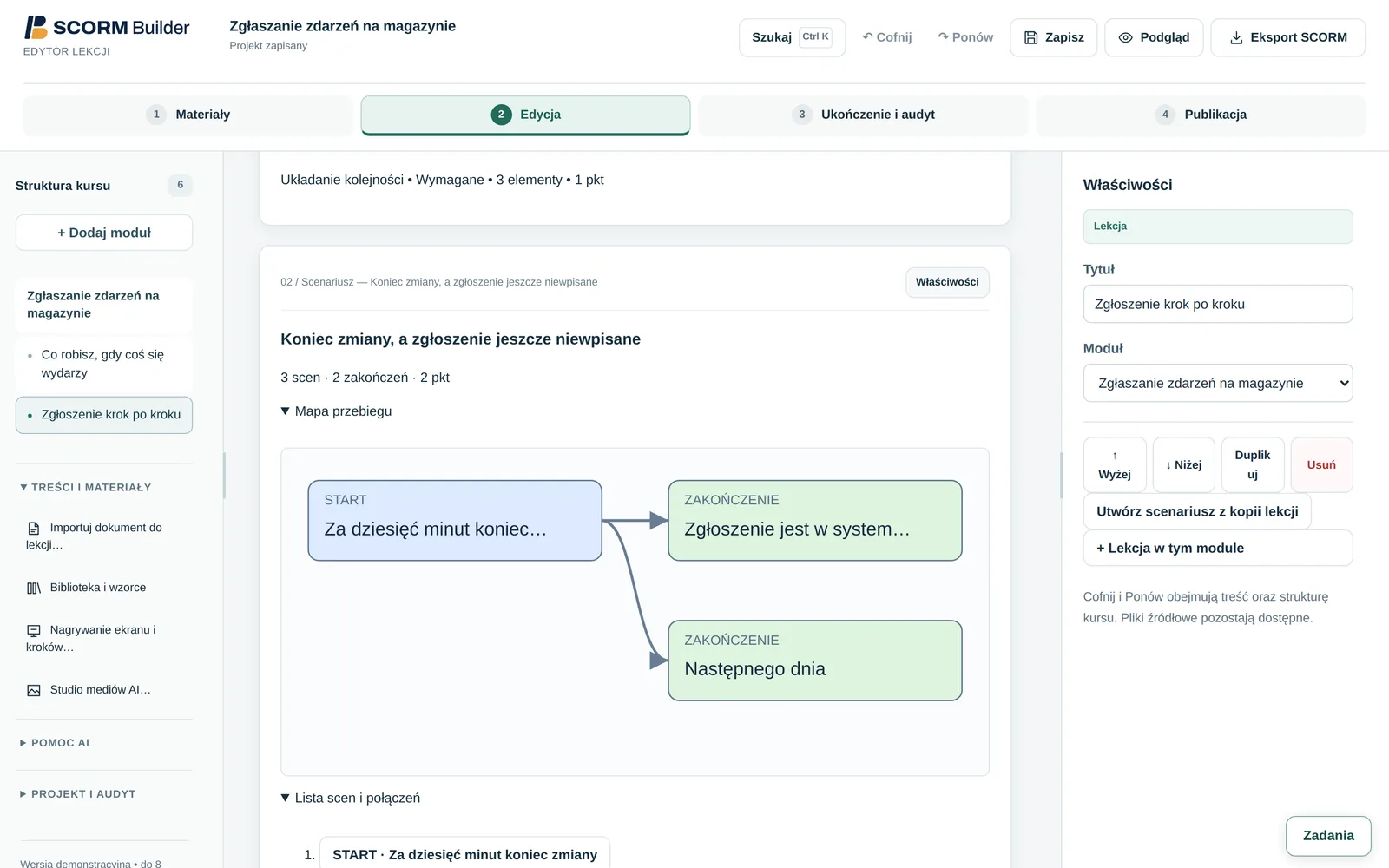Click the Zapisz save icon button
1389x868 pixels.
point(1031,37)
